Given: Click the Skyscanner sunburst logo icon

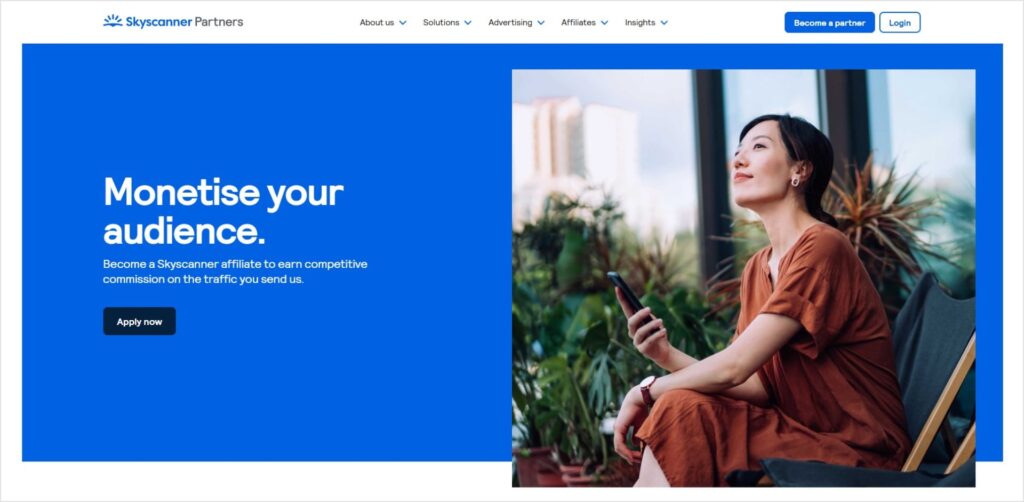Looking at the screenshot, I should (x=113, y=22).
